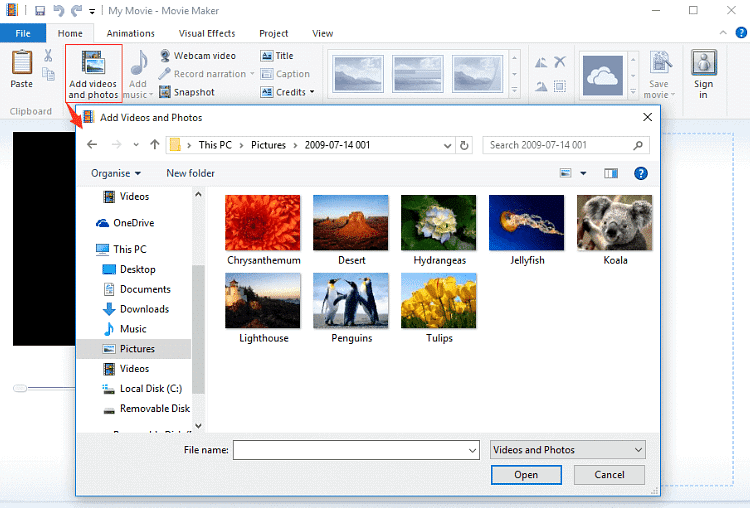Expand the AutoMovie themes gallery
This screenshot has height=508, width=750.
pos(515,90)
